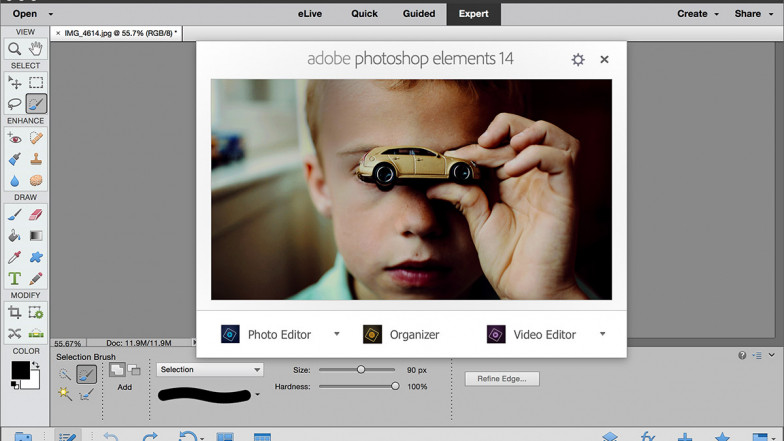Close the IMG_4614.jpg document tab
The width and height of the screenshot is (784, 441).
click(58, 33)
